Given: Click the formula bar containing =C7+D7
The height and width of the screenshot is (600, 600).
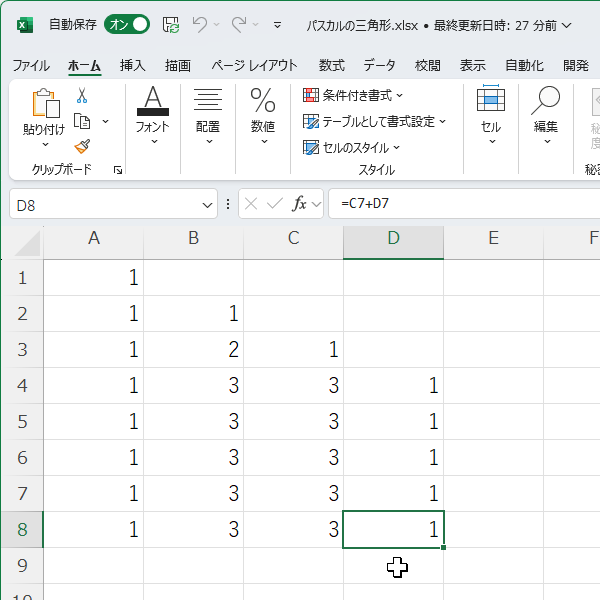Looking at the screenshot, I should (460, 204).
